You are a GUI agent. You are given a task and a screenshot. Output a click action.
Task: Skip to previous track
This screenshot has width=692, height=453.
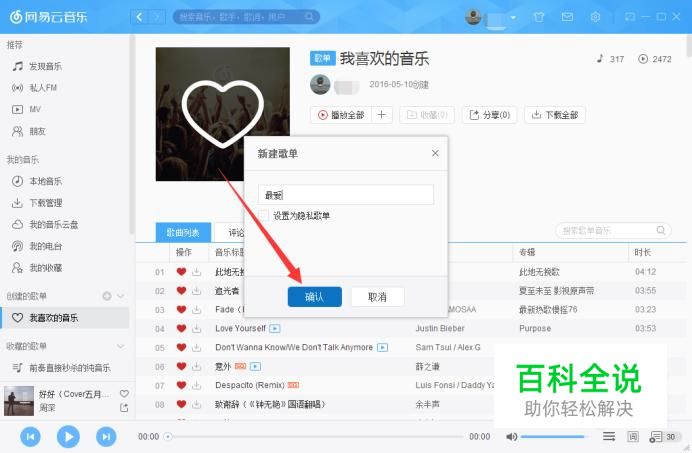click(x=30, y=437)
